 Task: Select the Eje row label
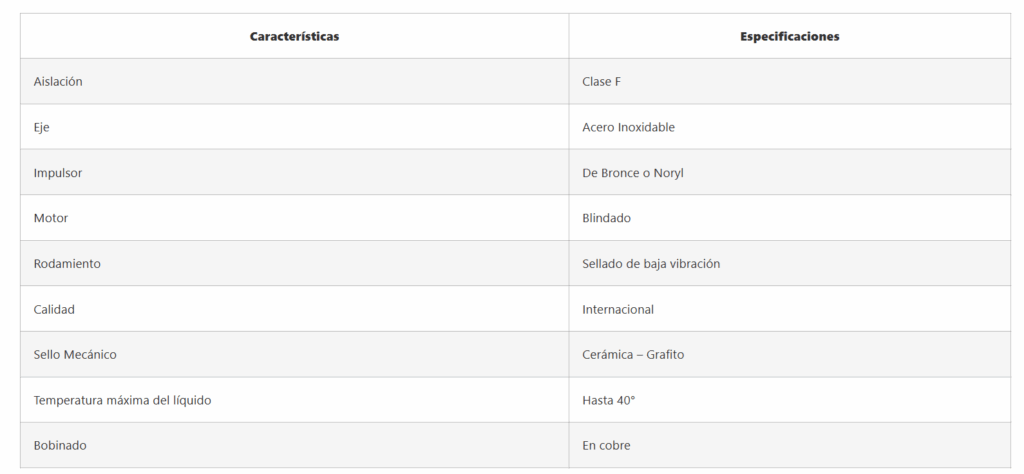[x=43, y=127]
